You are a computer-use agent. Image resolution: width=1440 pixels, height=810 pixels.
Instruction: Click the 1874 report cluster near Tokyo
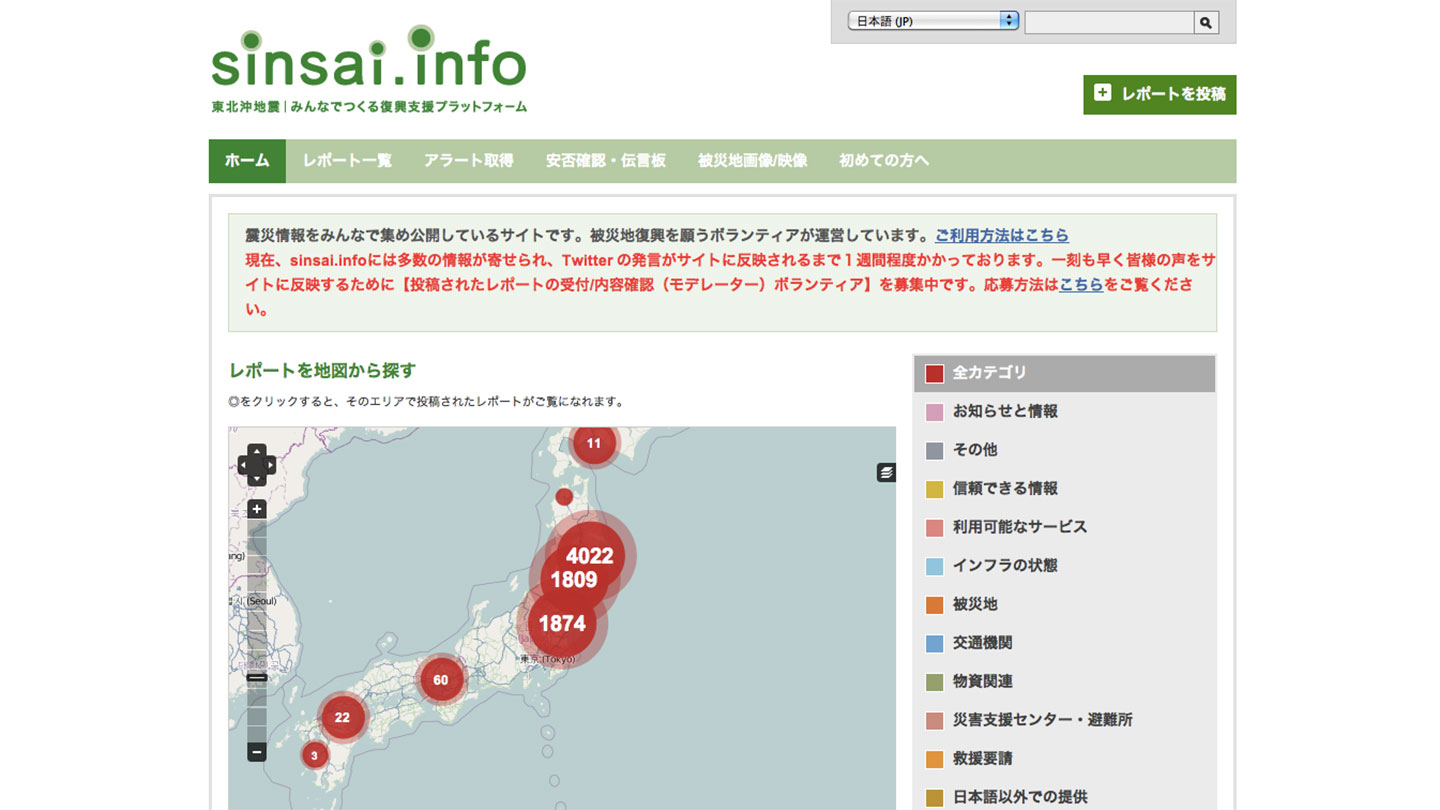tap(562, 623)
